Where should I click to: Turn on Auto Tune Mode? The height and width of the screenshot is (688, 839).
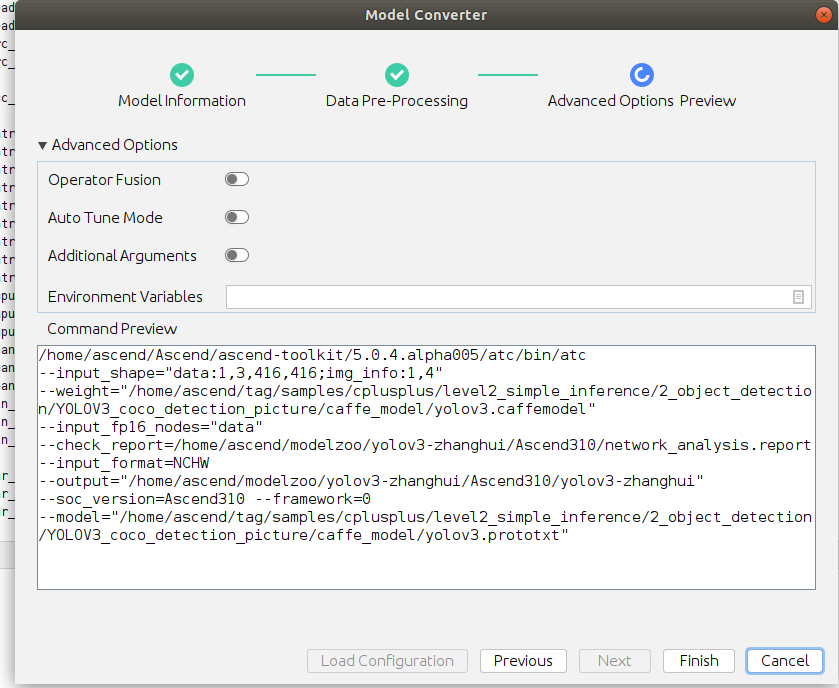[237, 218]
